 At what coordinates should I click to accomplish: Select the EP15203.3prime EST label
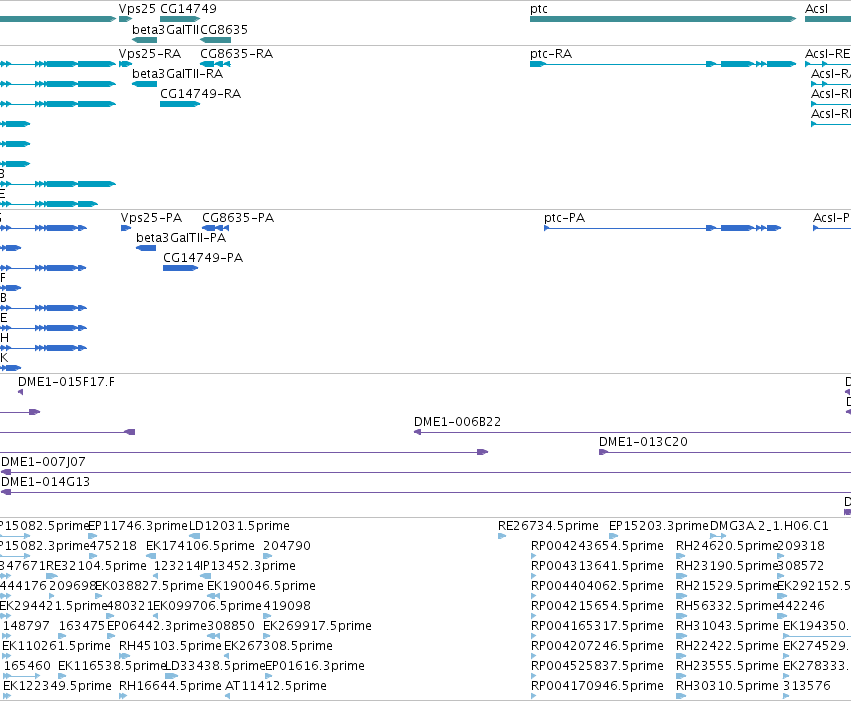pyautogui.click(x=659, y=526)
